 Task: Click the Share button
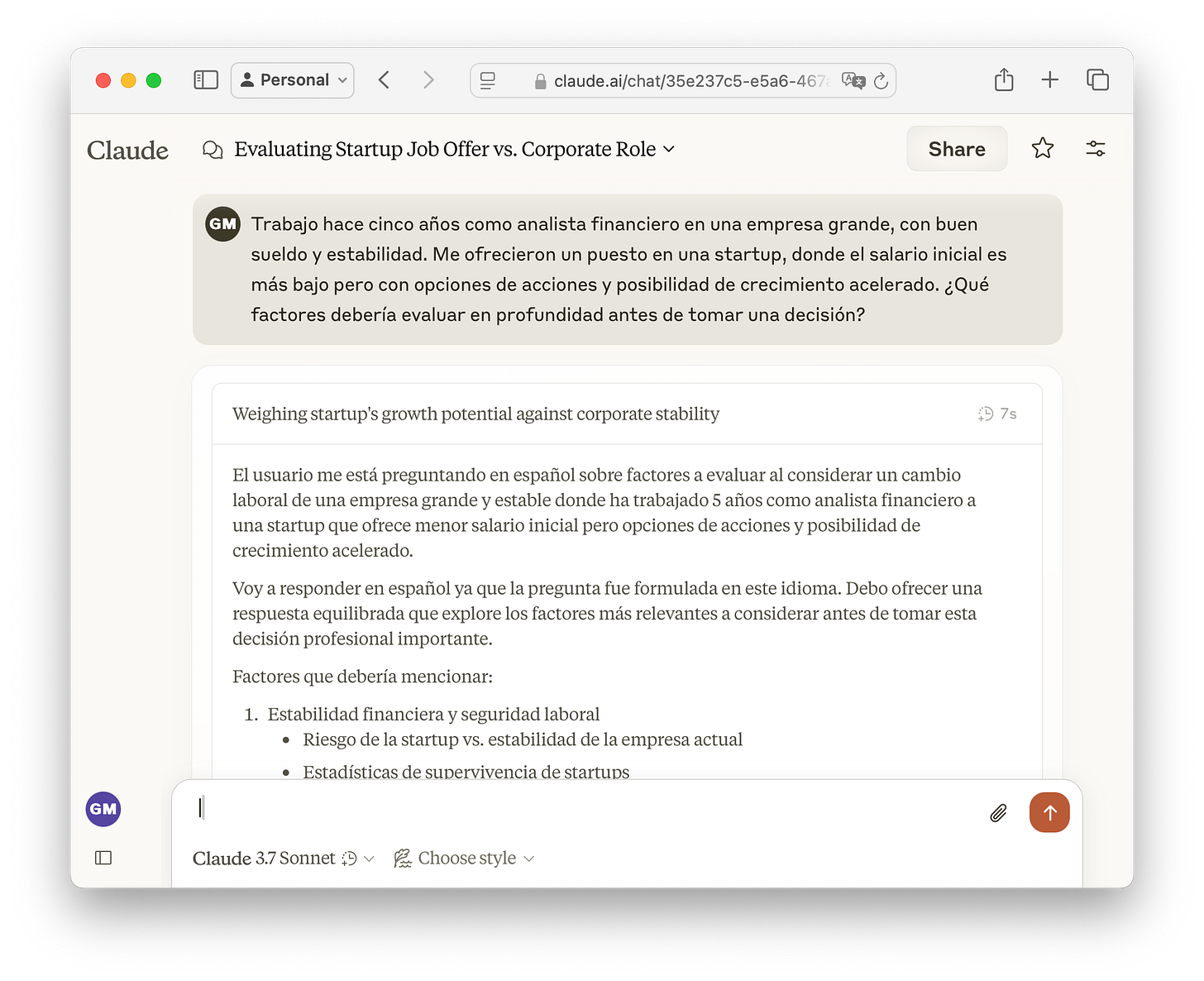click(957, 149)
